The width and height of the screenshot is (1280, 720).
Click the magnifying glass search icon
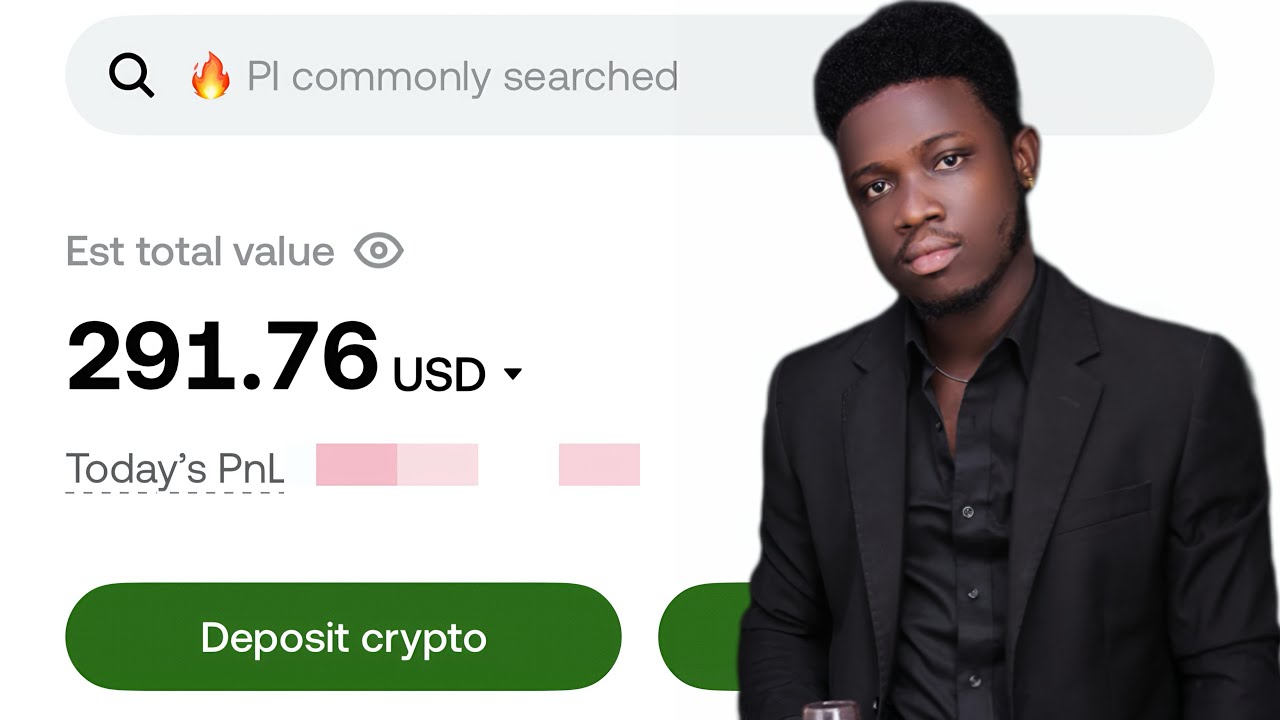pyautogui.click(x=131, y=76)
